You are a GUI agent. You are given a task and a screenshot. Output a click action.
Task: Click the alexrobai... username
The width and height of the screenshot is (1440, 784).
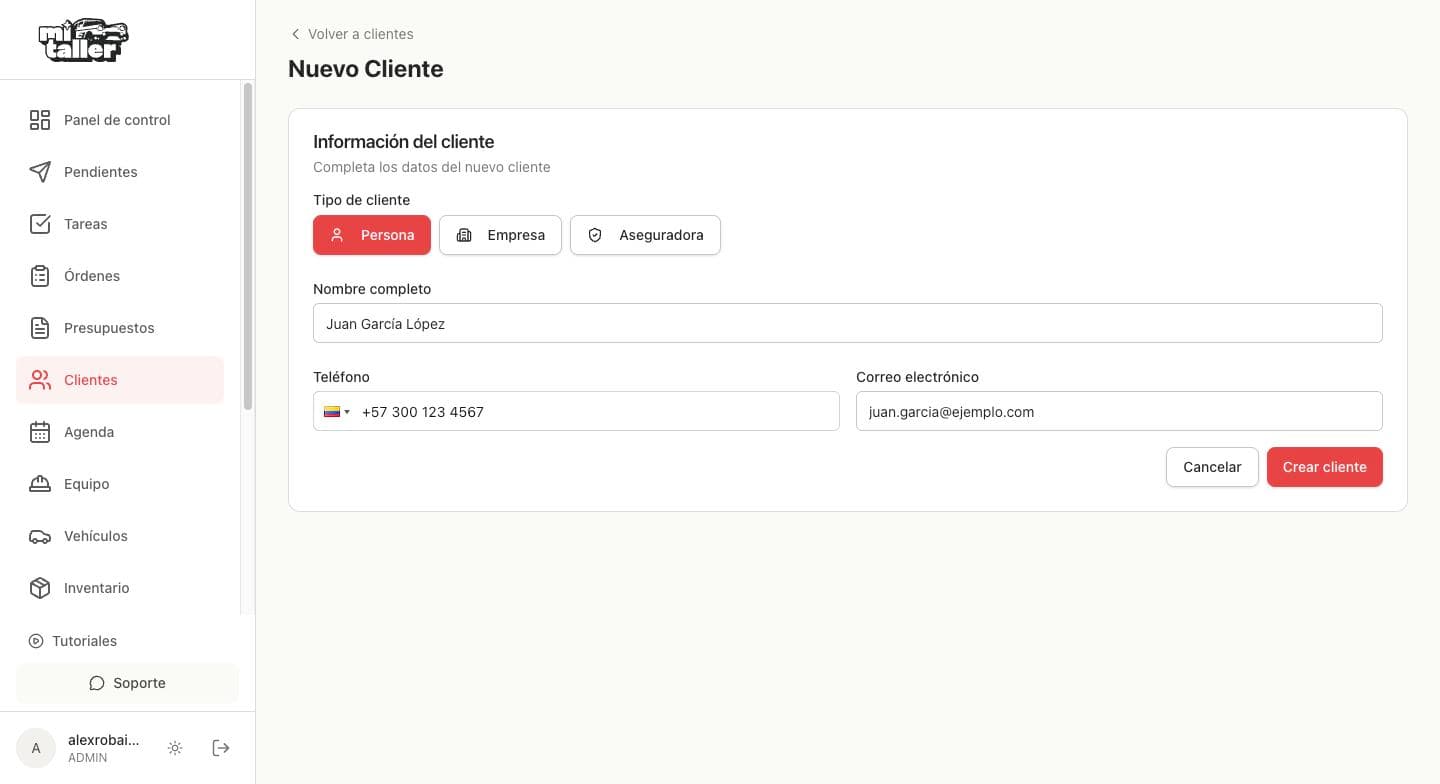click(104, 740)
